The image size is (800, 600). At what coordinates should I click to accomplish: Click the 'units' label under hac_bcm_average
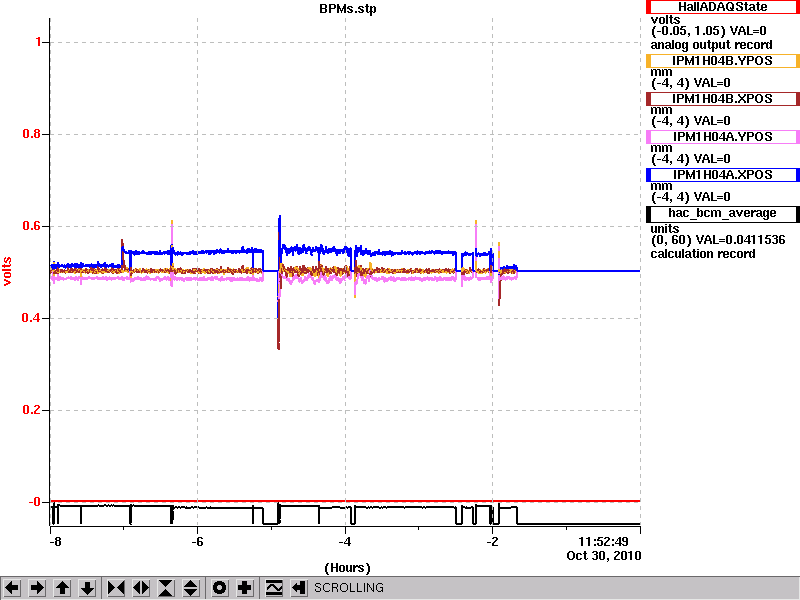(x=665, y=229)
